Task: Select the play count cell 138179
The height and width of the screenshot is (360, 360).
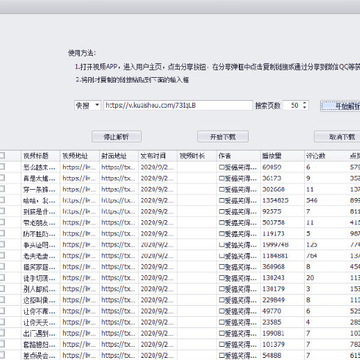Action: [282, 289]
